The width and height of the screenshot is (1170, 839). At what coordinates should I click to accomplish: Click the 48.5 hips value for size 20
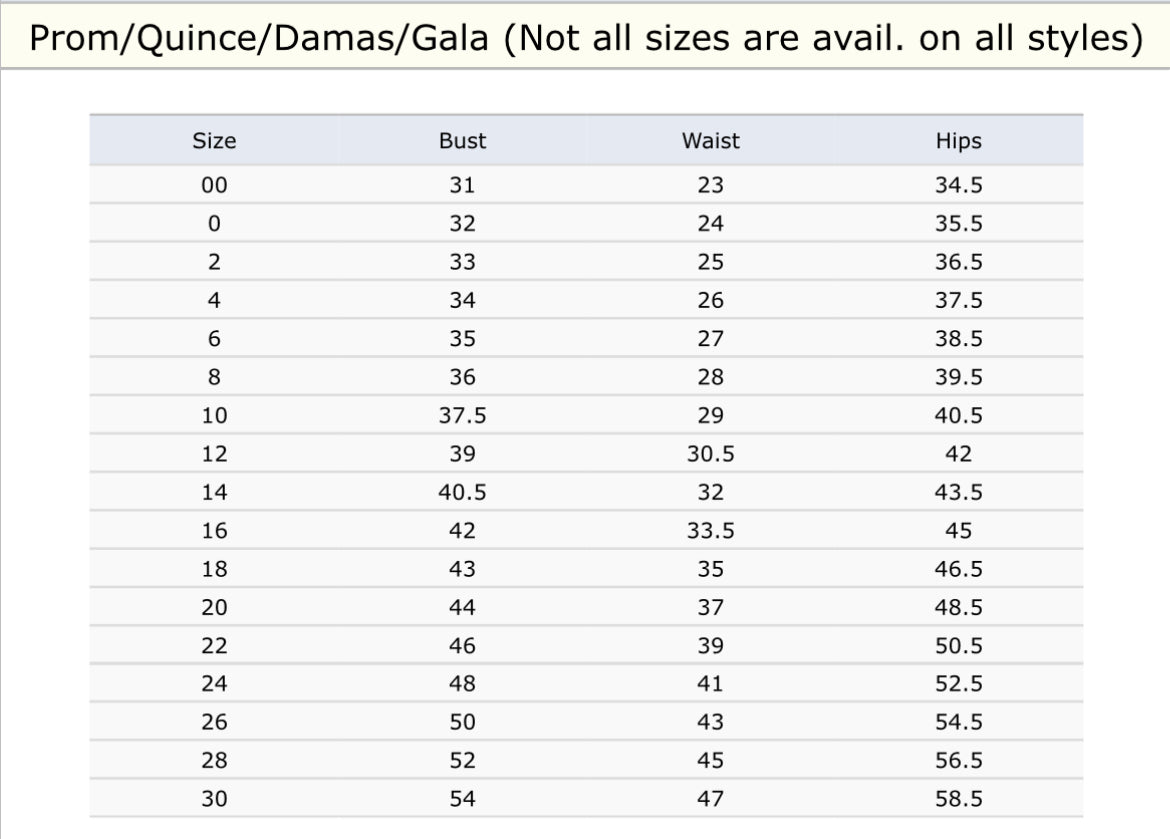point(958,607)
